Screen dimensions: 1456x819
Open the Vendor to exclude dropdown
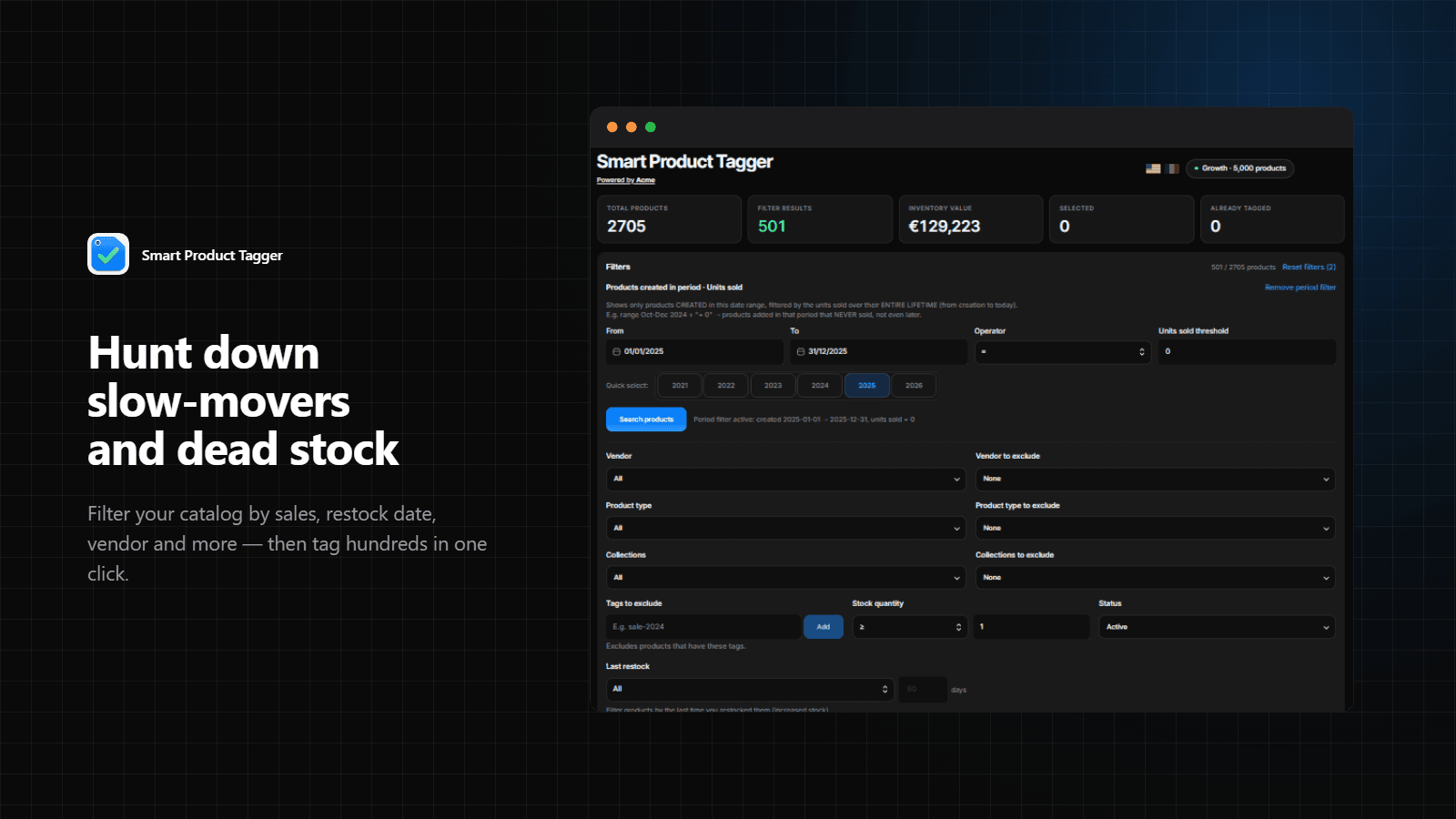click(x=1156, y=479)
